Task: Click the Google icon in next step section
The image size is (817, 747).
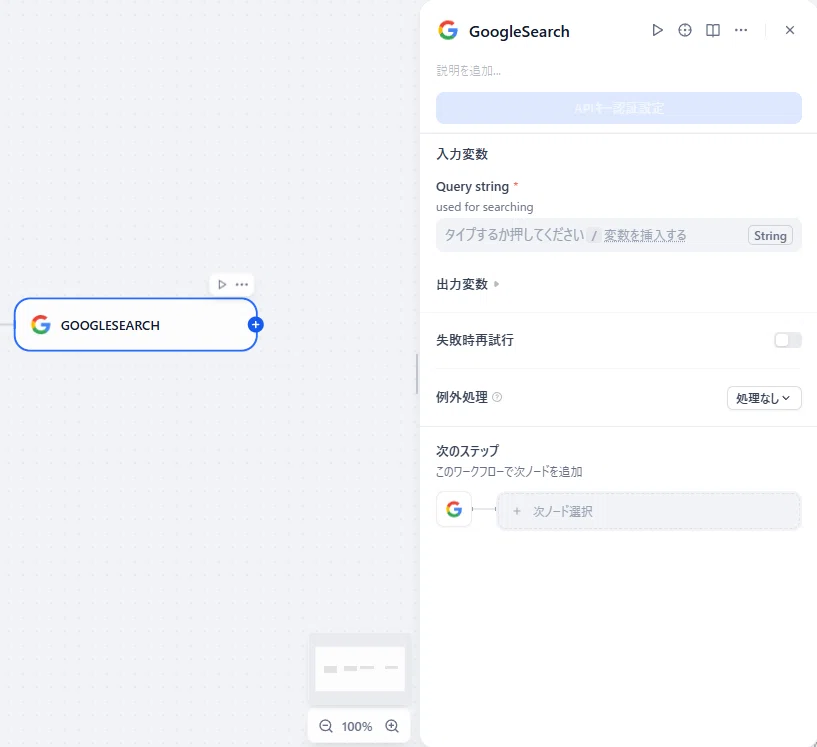Action: [x=454, y=509]
